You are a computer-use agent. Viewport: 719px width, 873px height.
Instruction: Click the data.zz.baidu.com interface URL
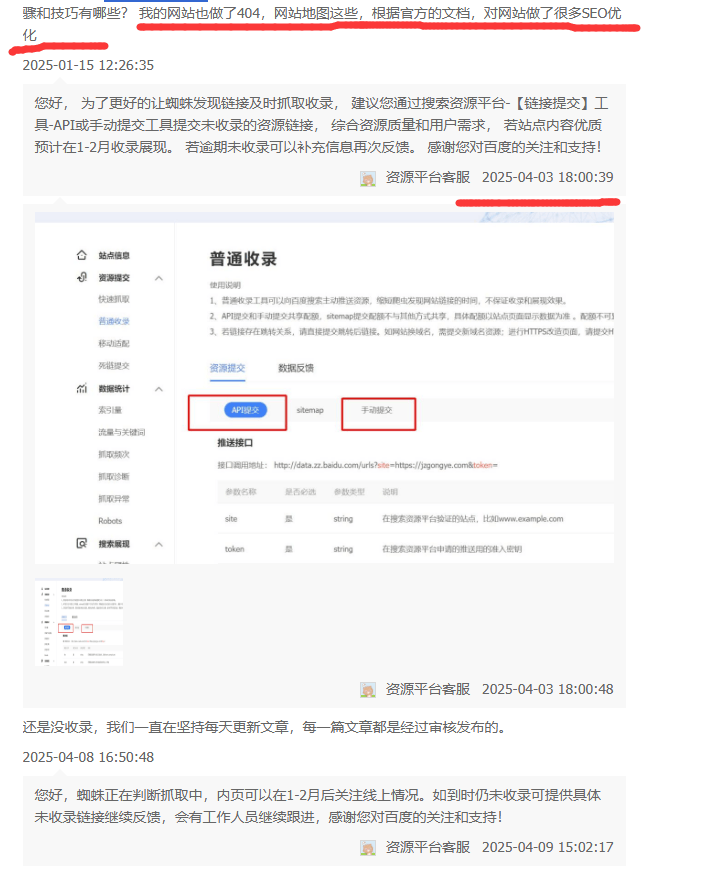[x=385, y=465]
